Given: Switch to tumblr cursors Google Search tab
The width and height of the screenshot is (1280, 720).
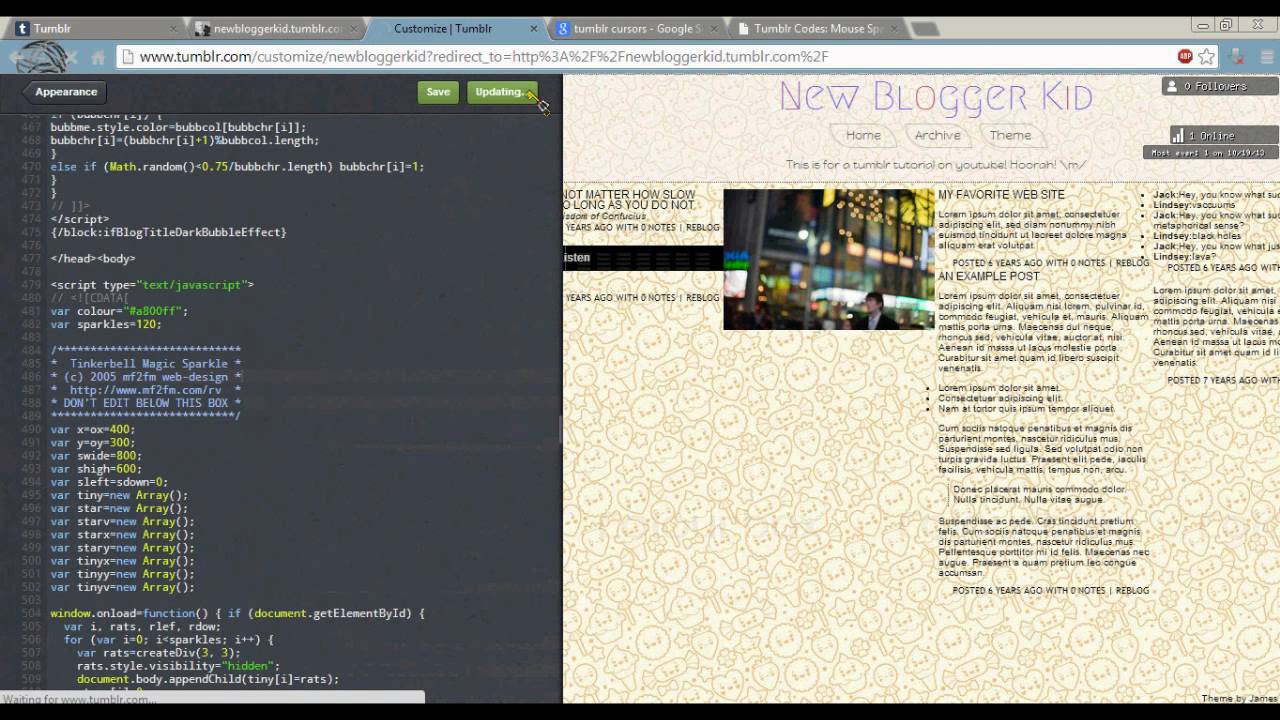Looking at the screenshot, I should coord(636,29).
